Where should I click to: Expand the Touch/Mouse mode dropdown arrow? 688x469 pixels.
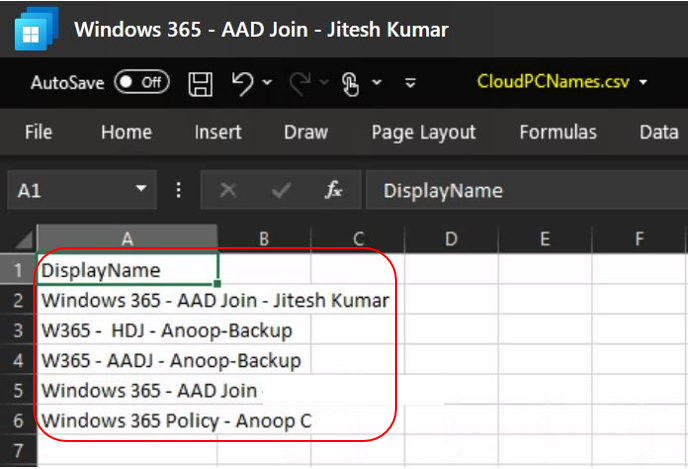[x=376, y=82]
